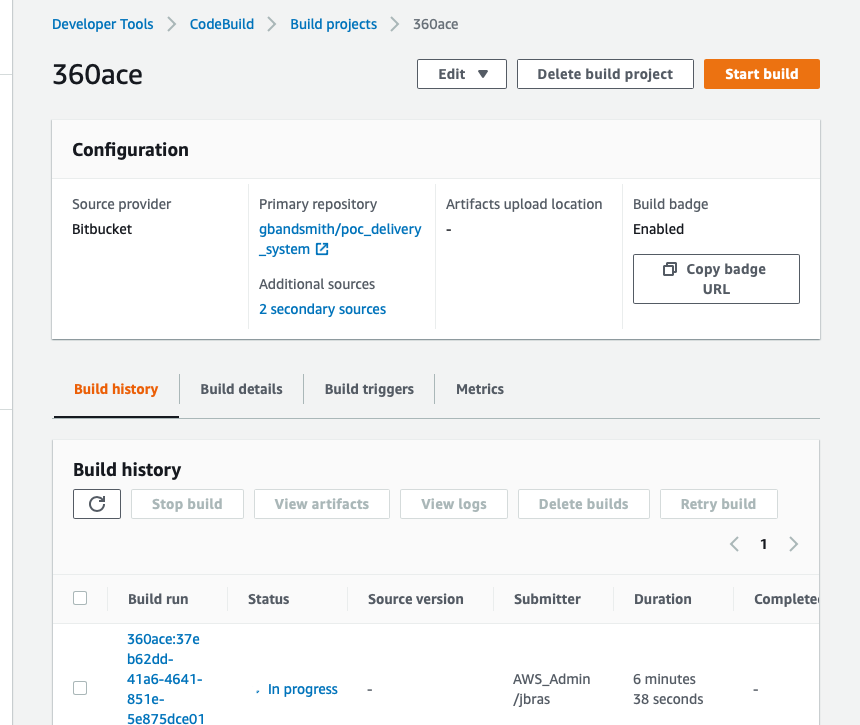Click the external link icon beside poc_delivery_system
Viewport: 860px width, 725px height.
pos(322,249)
